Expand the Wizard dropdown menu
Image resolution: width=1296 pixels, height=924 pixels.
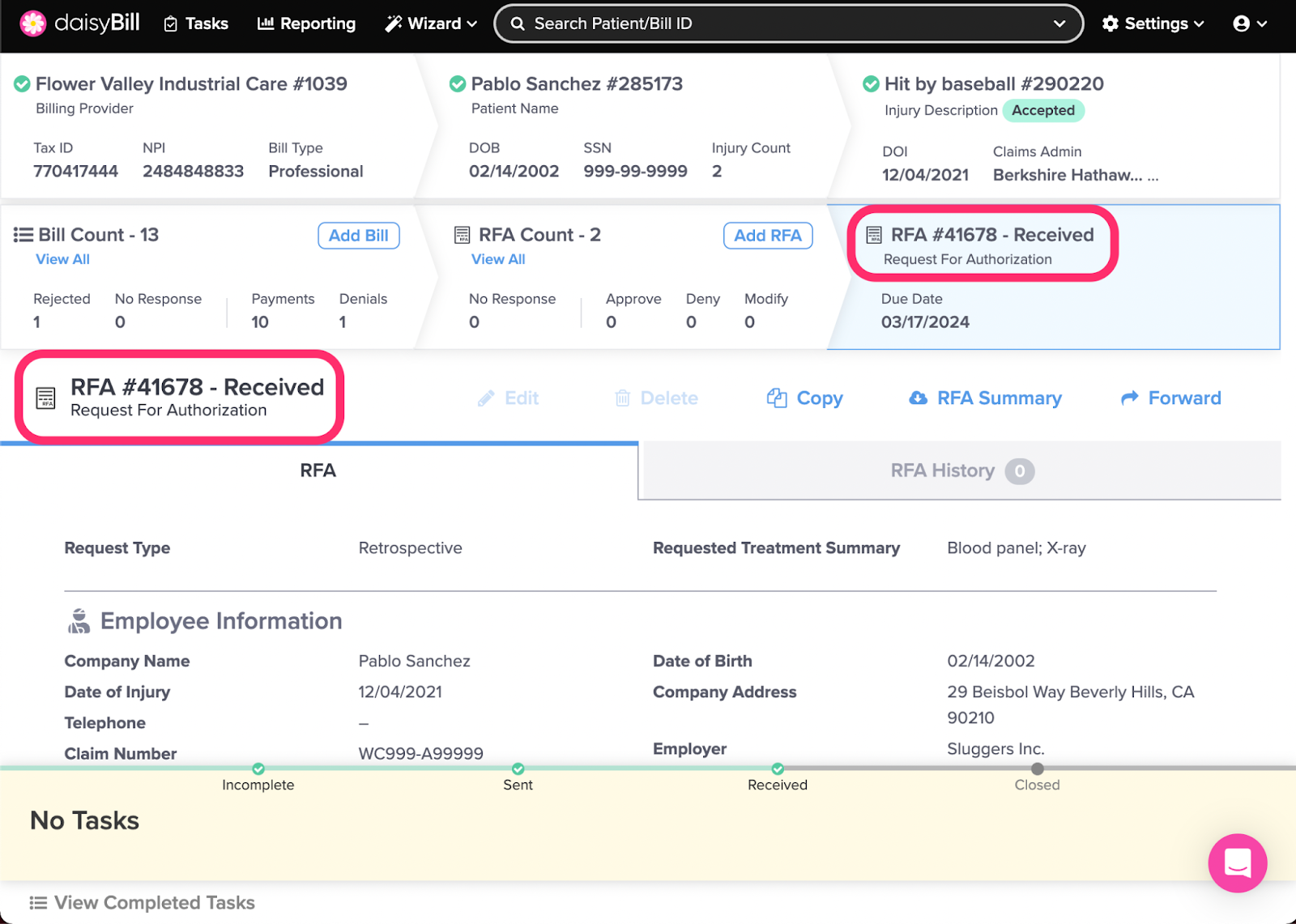coord(431,23)
